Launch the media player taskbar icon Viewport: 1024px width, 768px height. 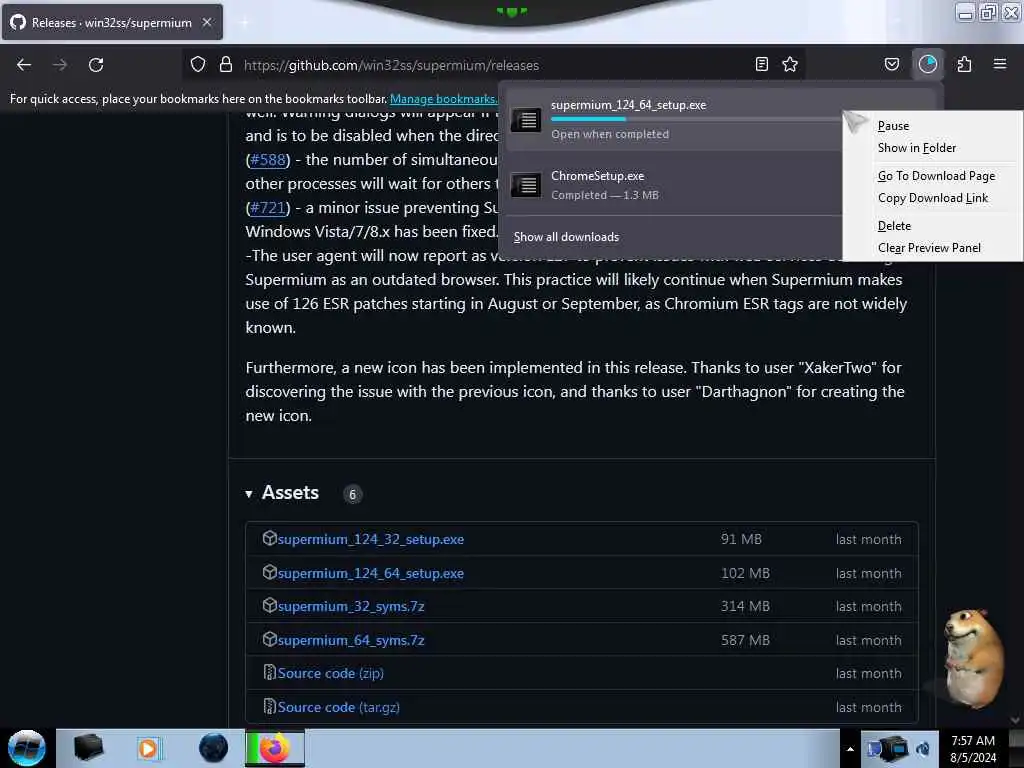coord(149,748)
